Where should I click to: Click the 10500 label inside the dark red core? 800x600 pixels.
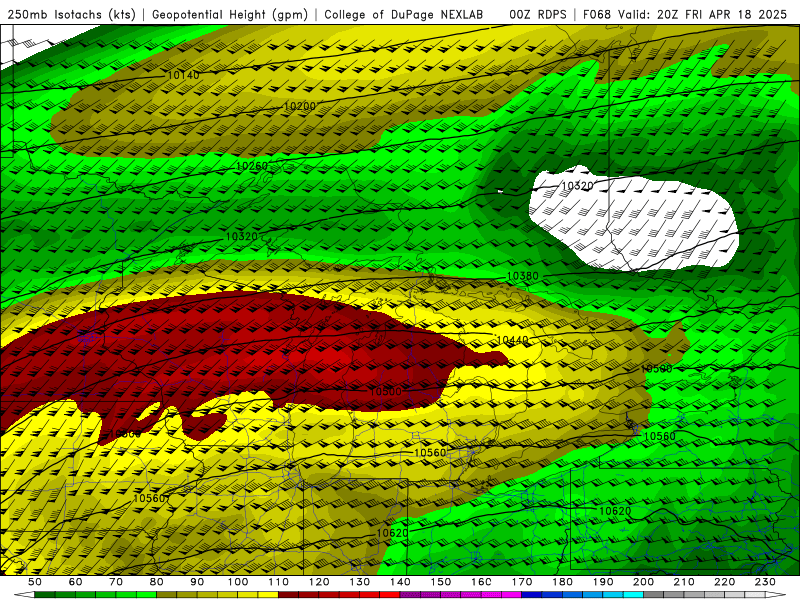(385, 392)
